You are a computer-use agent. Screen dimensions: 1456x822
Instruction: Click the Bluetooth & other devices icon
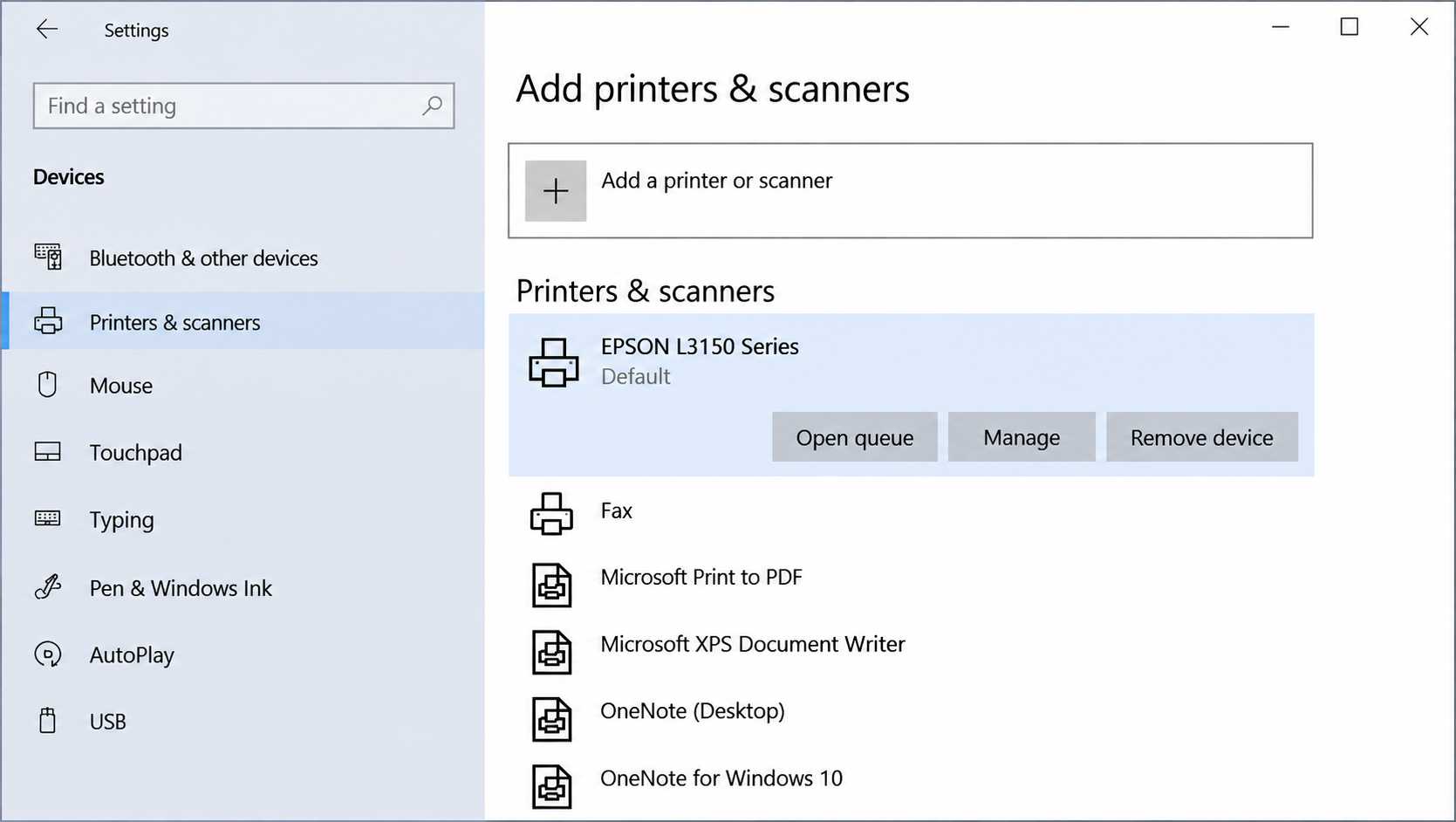[x=48, y=257]
